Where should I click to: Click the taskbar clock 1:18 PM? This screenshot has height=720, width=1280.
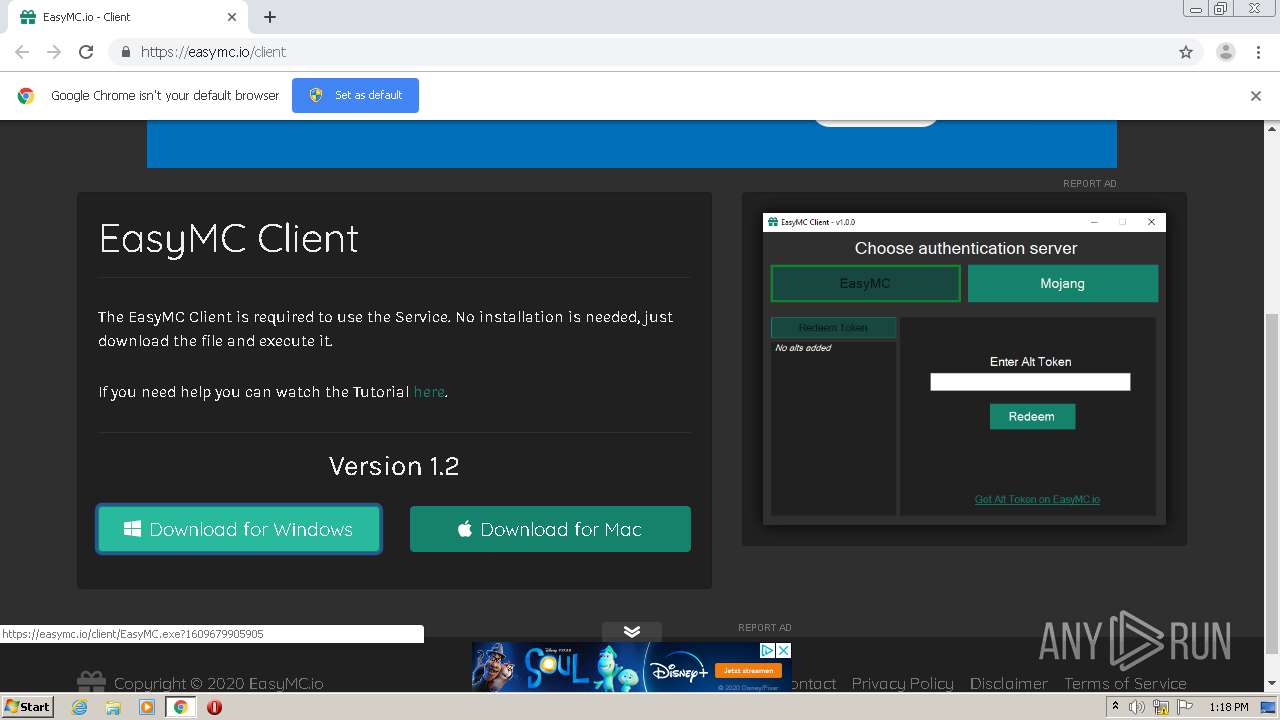click(x=1229, y=707)
